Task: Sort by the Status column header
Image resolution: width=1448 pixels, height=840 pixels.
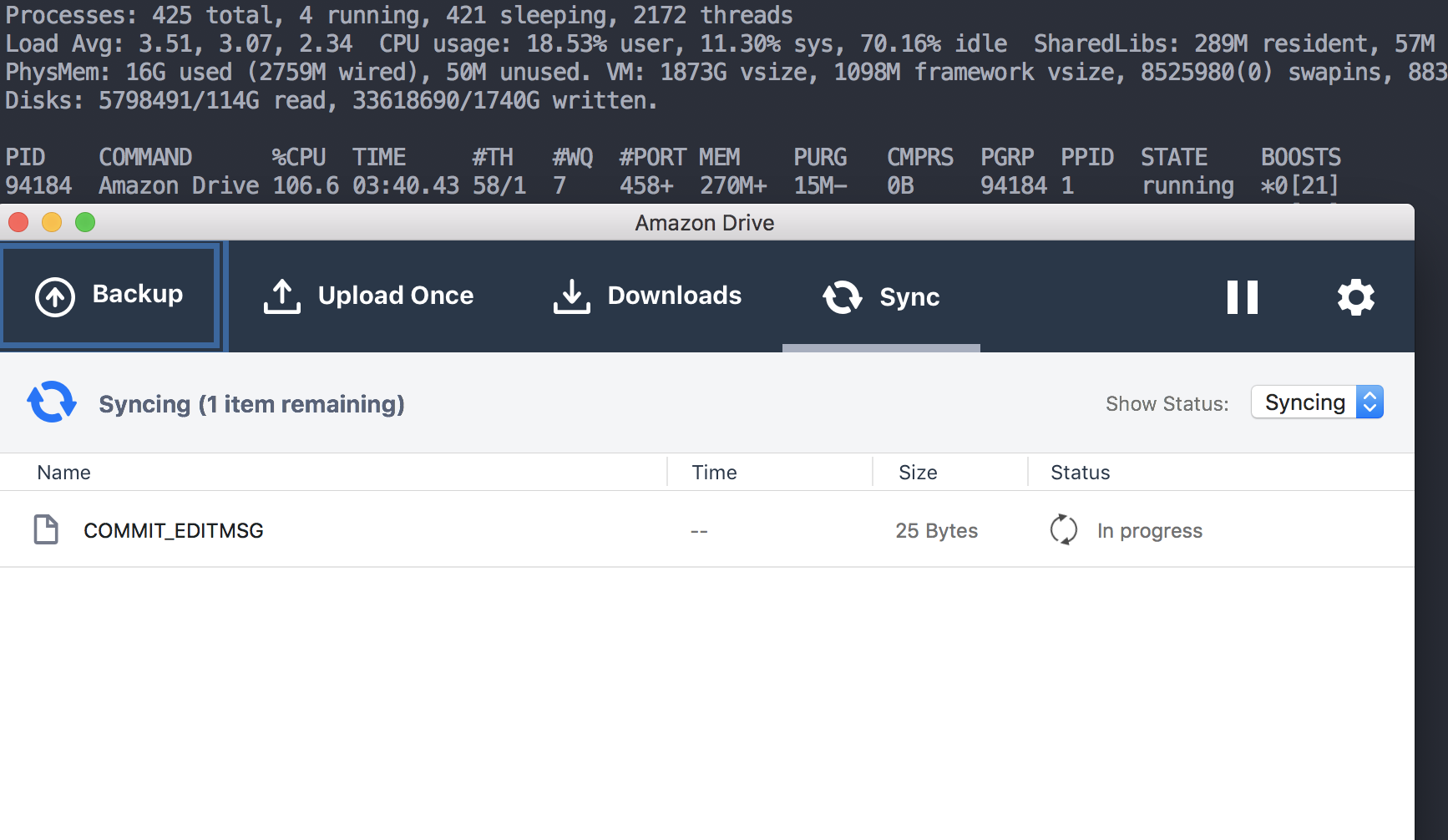Action: point(1080,473)
